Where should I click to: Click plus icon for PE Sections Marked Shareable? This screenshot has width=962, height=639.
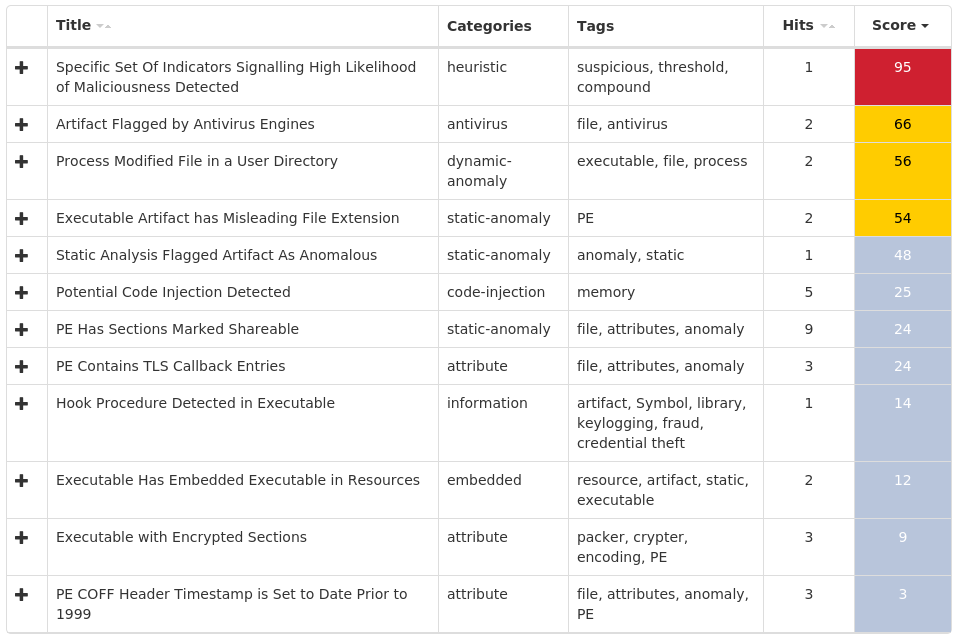[21, 329]
